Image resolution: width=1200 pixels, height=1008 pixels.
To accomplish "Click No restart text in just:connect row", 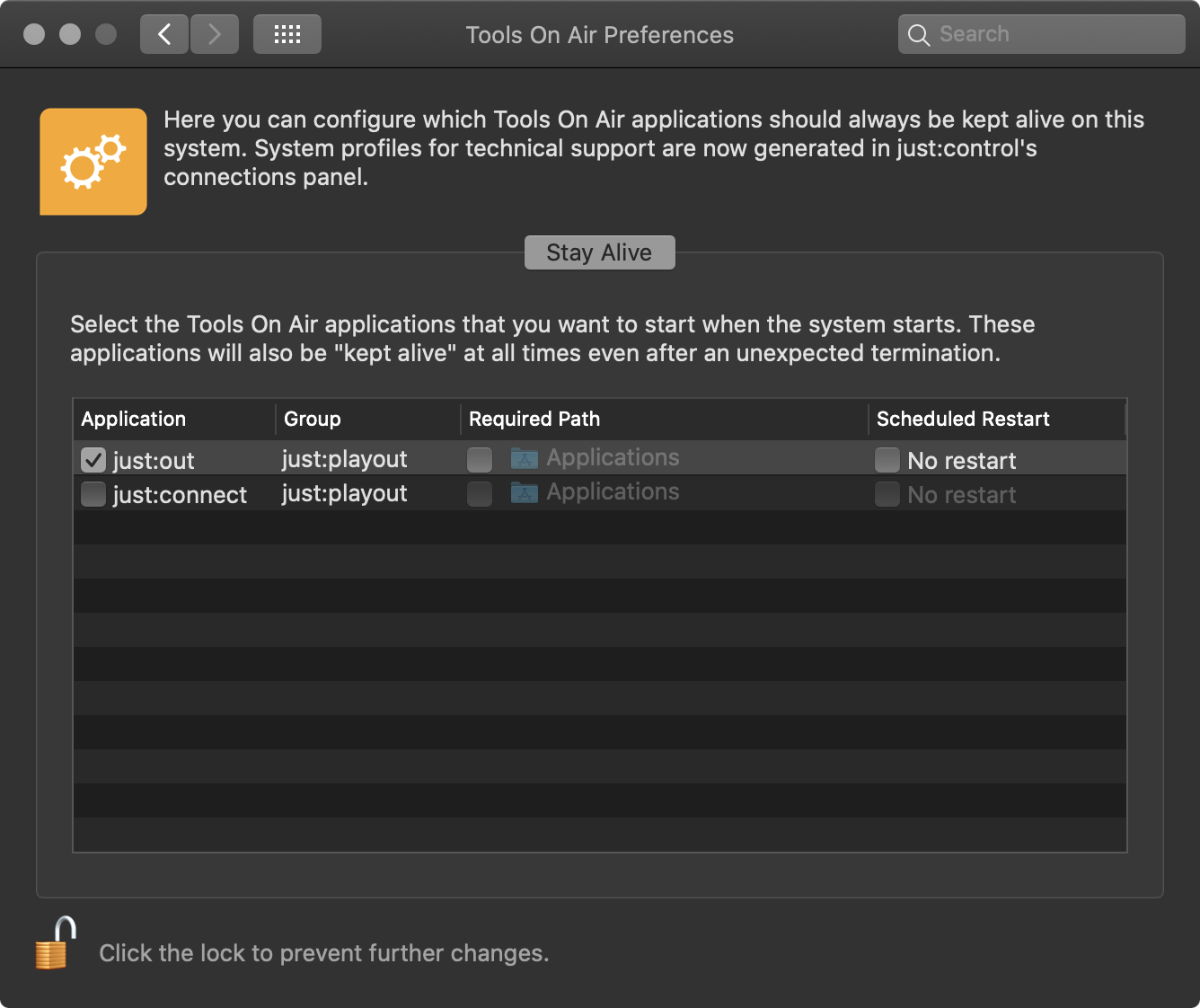I will [x=962, y=495].
